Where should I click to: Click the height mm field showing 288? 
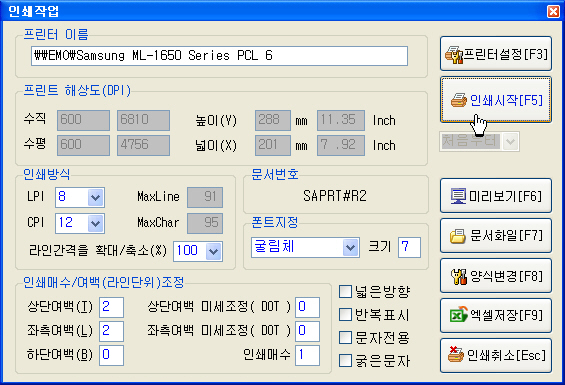273,120
